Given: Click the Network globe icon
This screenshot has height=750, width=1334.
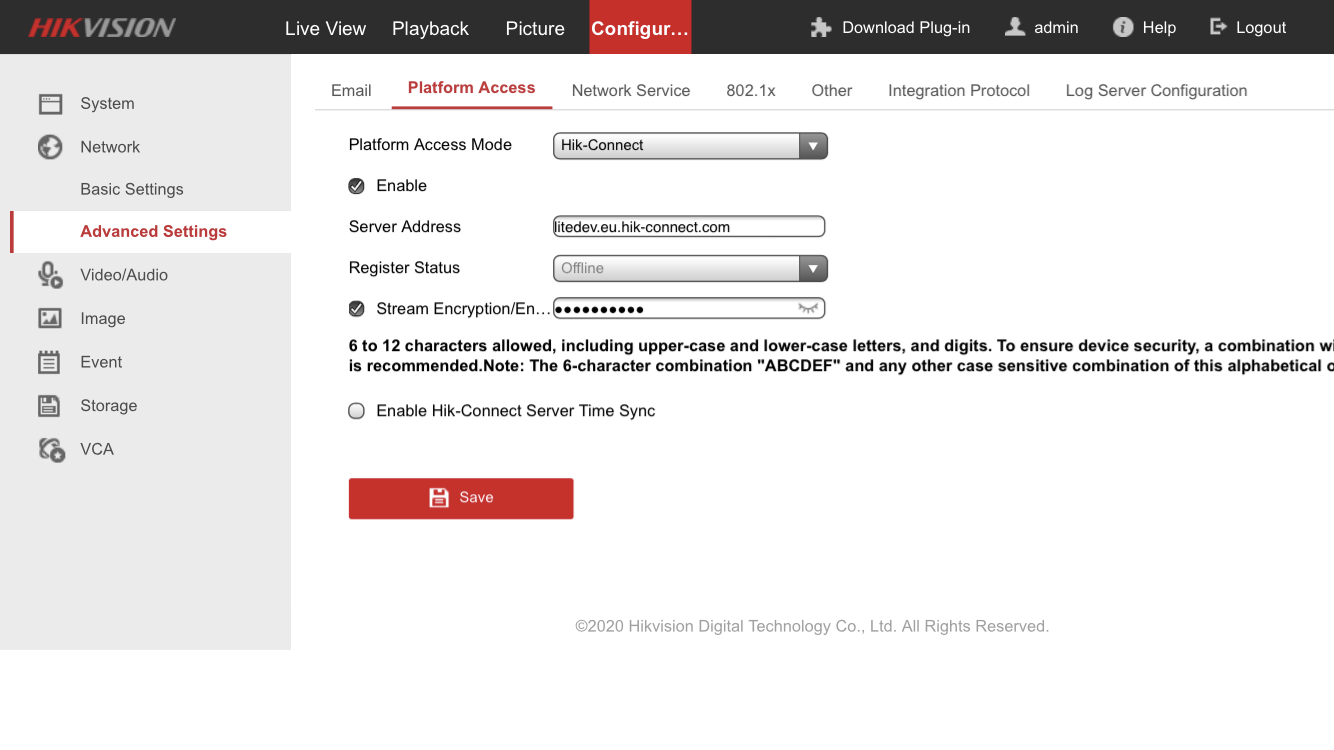Looking at the screenshot, I should point(50,147).
